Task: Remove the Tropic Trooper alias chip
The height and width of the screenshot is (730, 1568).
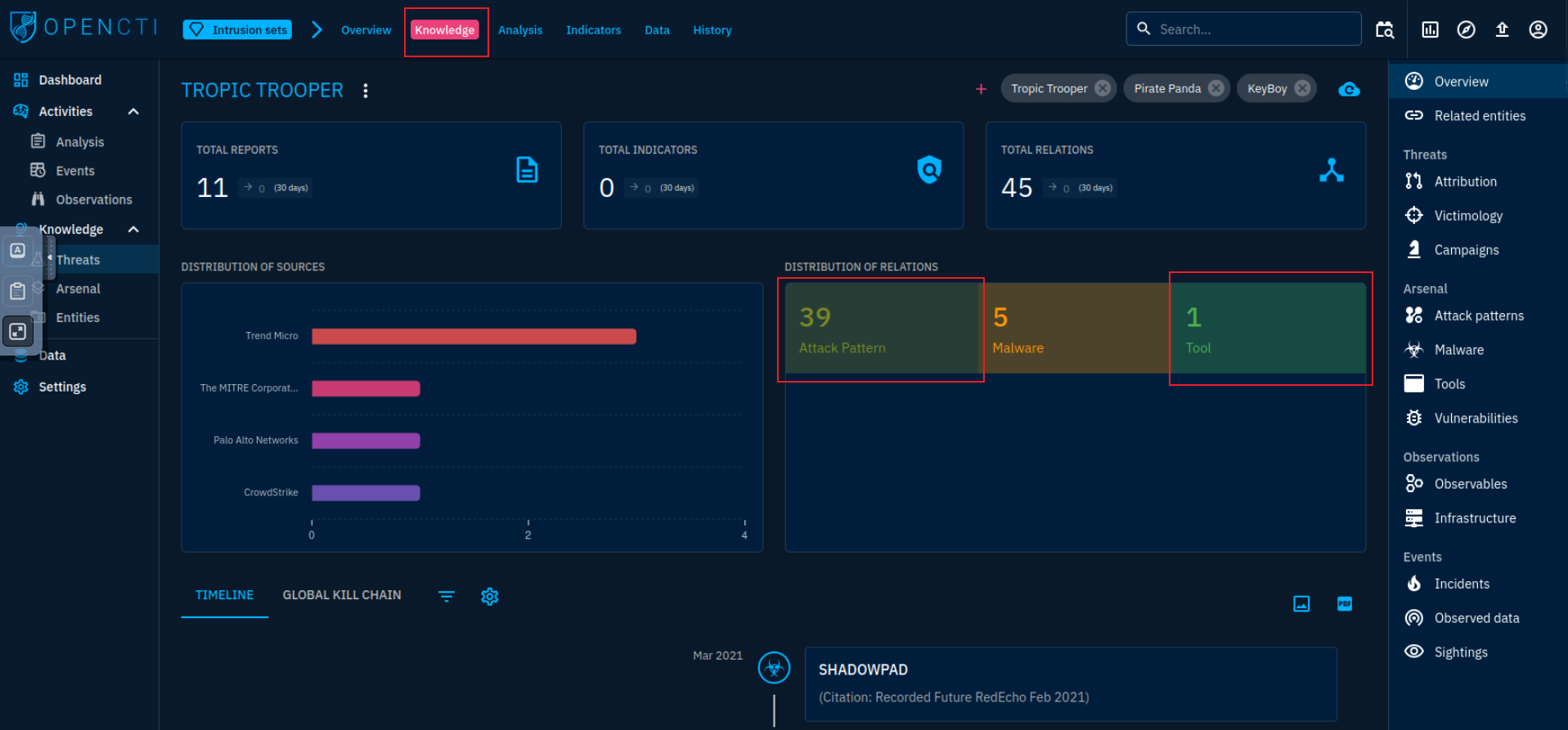Action: [1103, 88]
